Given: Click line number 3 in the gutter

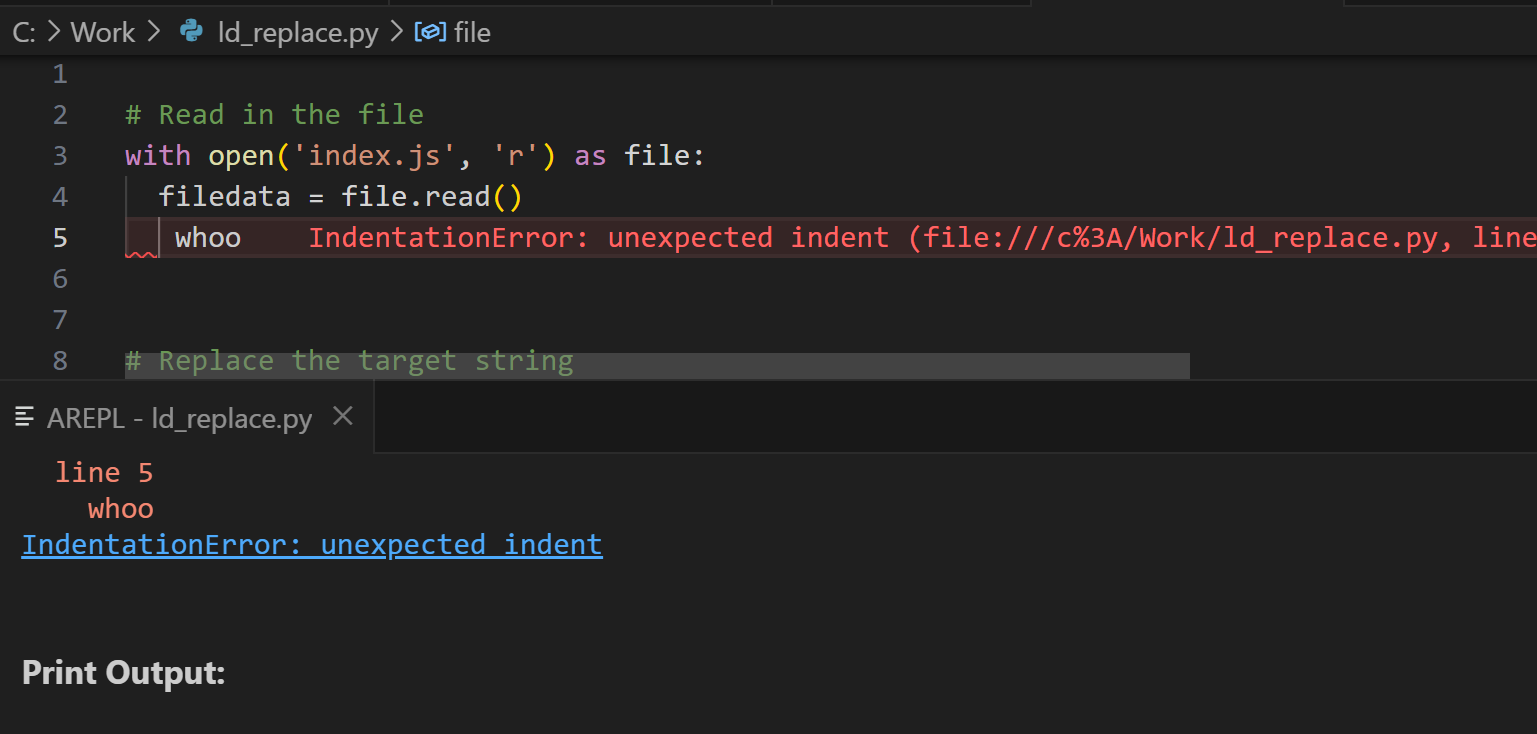Looking at the screenshot, I should click(x=60, y=156).
